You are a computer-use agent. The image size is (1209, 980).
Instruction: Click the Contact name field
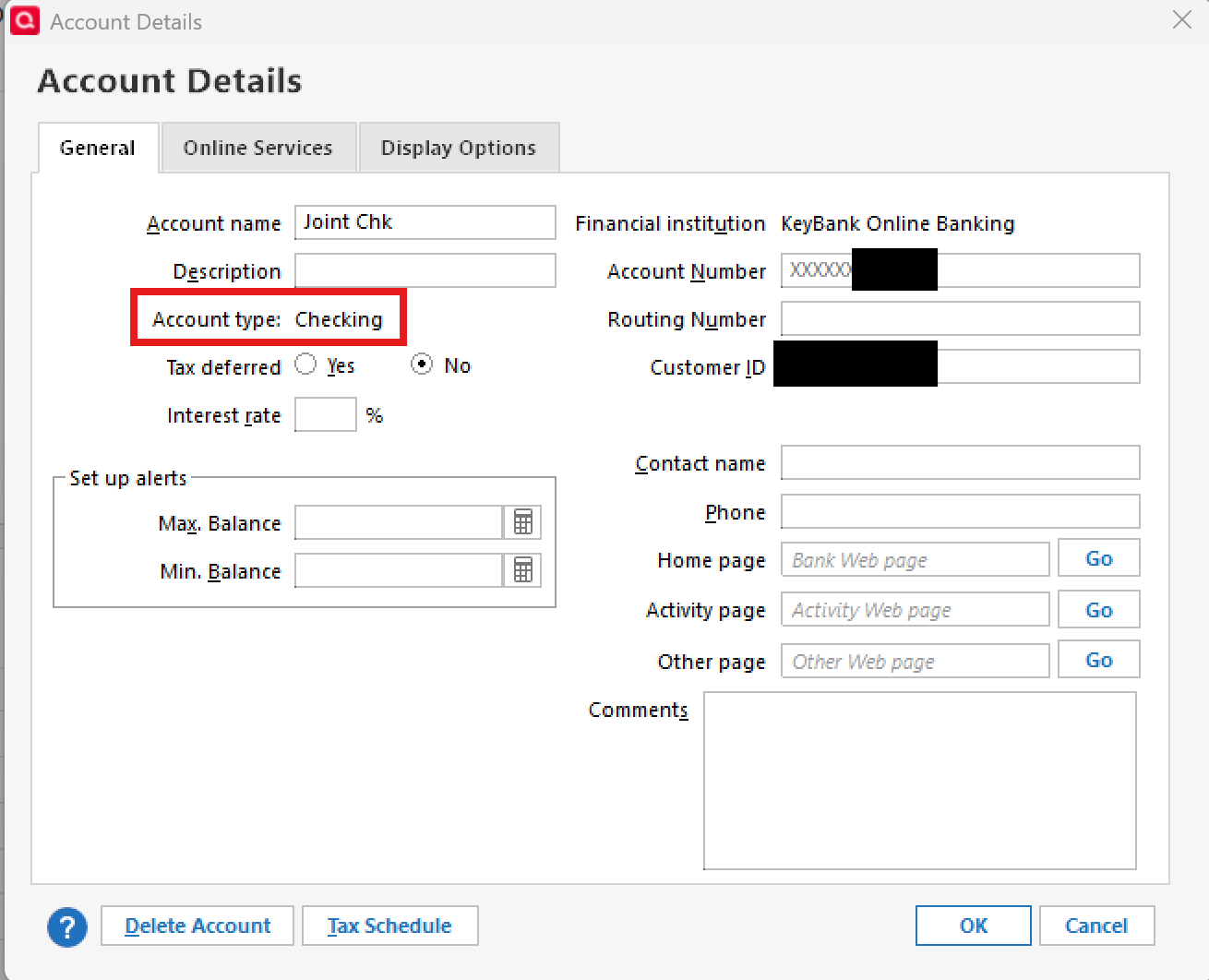(961, 462)
